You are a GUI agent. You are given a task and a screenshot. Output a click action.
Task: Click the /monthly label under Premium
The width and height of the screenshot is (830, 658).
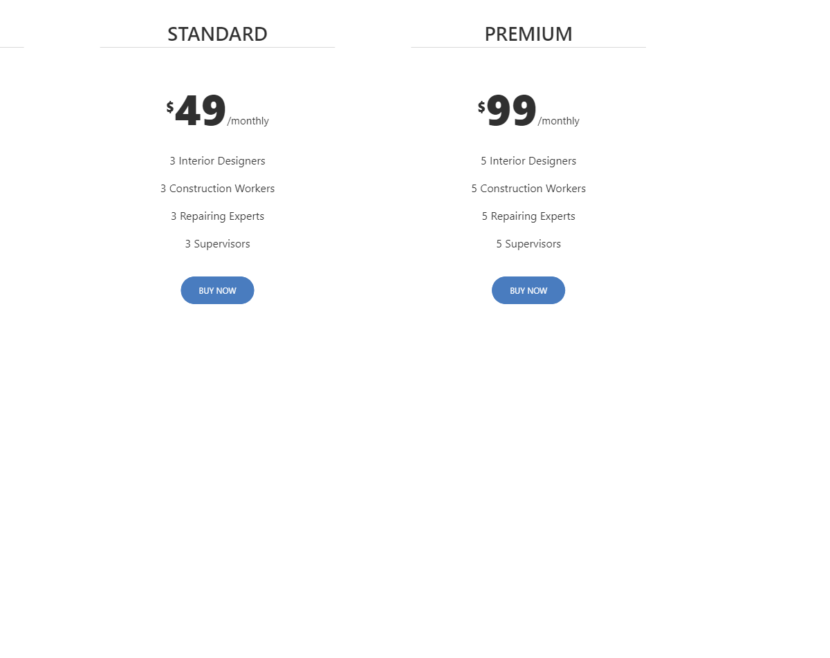(559, 121)
